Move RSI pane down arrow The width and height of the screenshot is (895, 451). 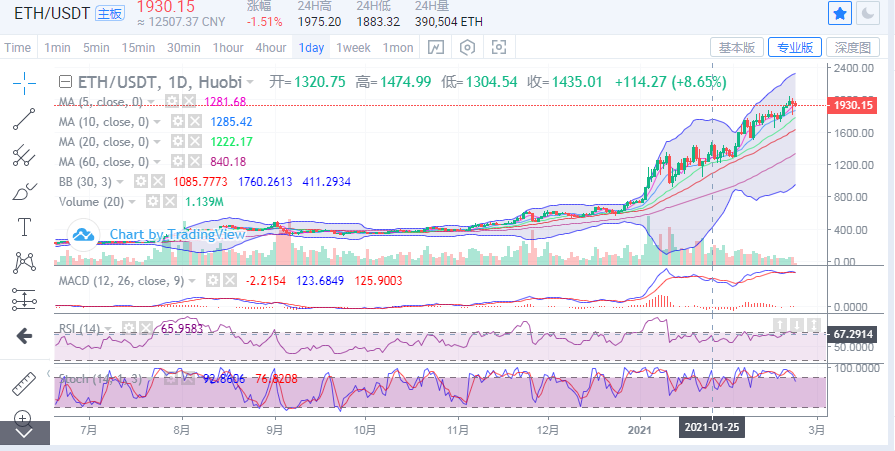pos(797,325)
